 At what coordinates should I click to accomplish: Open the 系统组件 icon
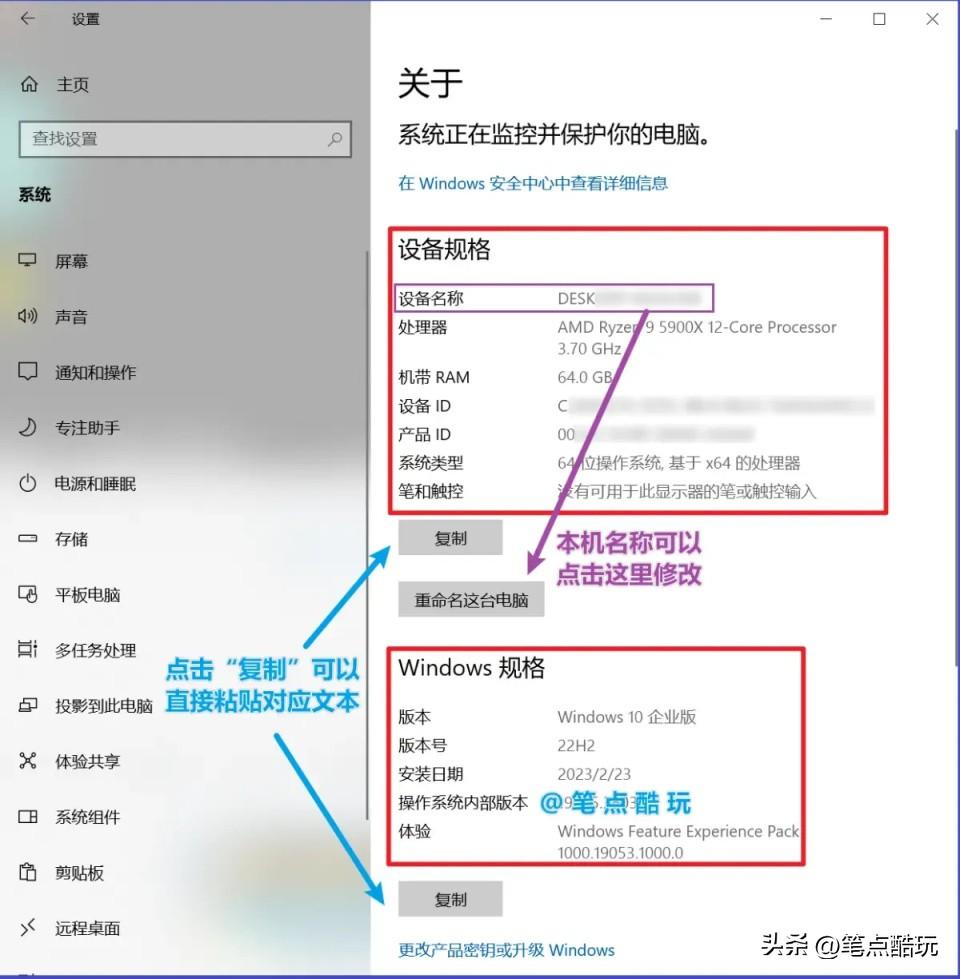pyautogui.click(x=27, y=817)
